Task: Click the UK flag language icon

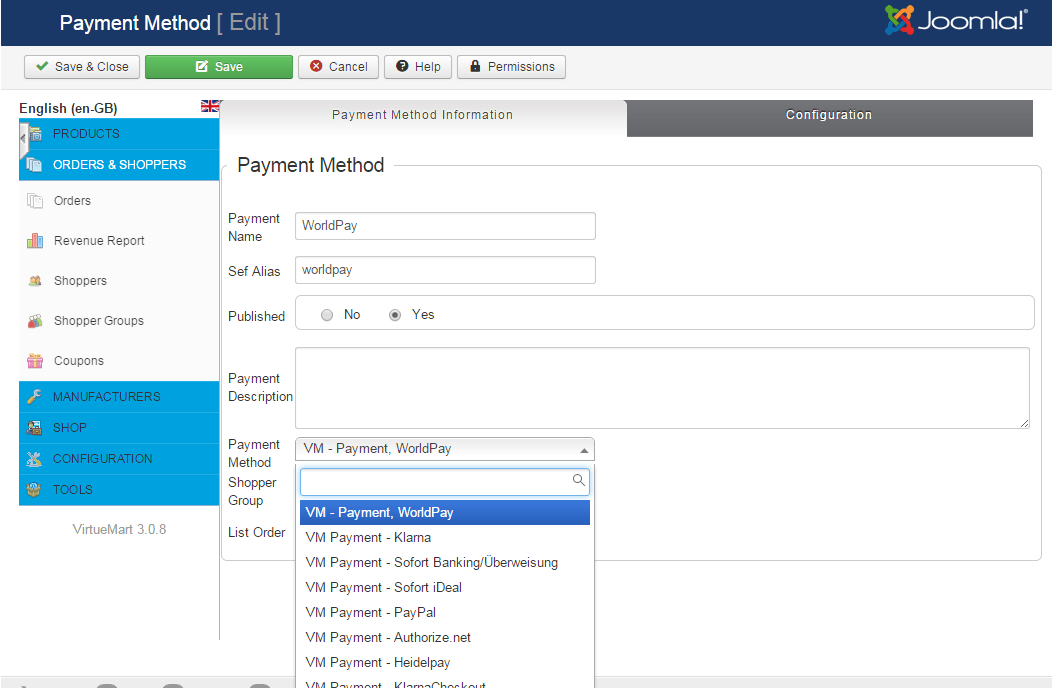Action: [x=210, y=105]
